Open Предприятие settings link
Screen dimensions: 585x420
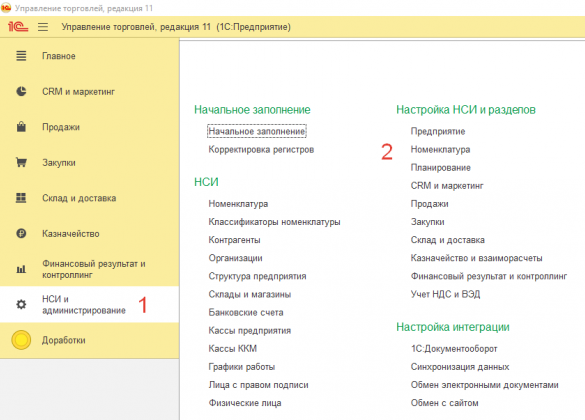pyautogui.click(x=438, y=131)
